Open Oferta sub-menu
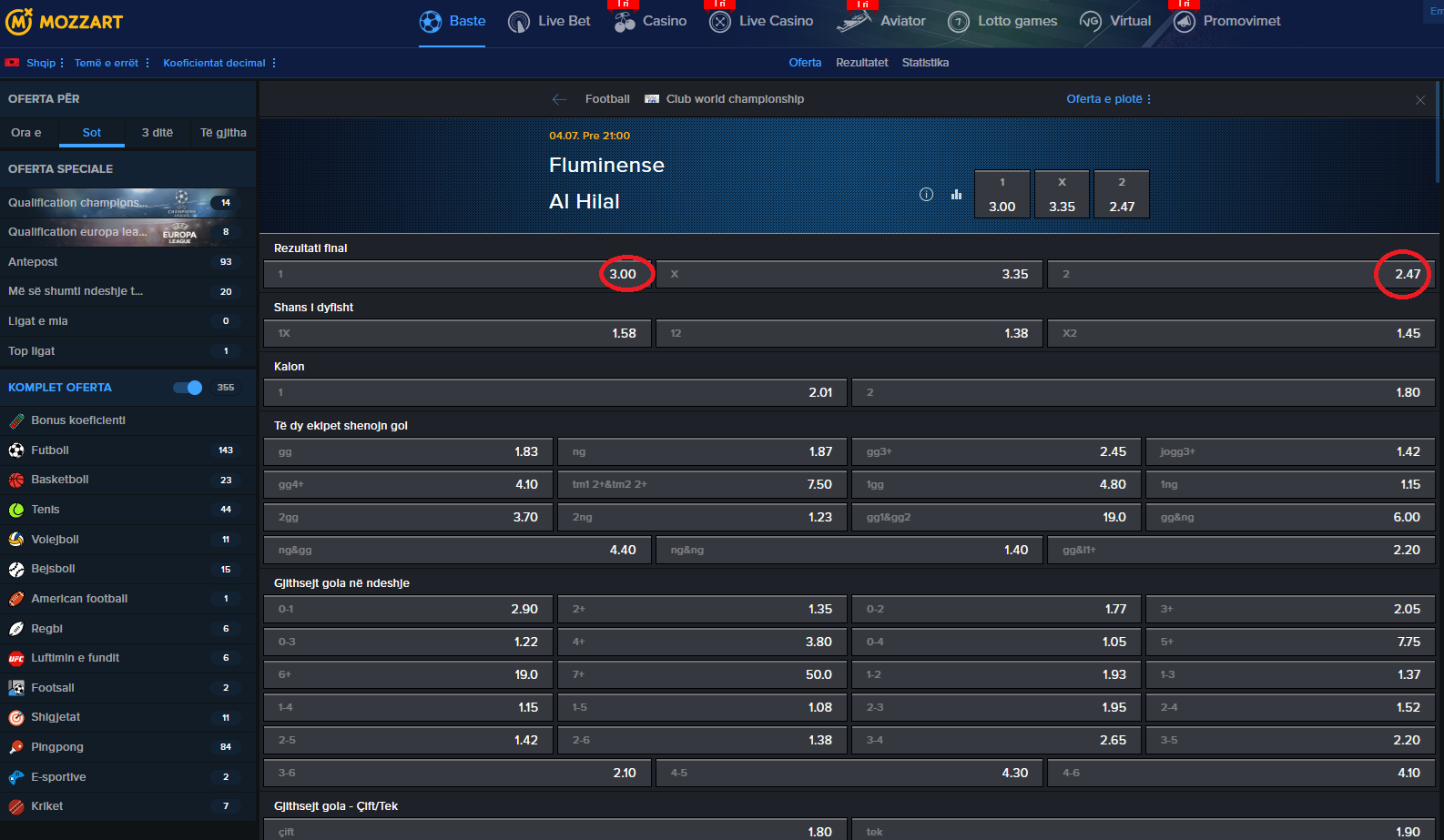Screen dimensions: 1444x840 (x=805, y=63)
